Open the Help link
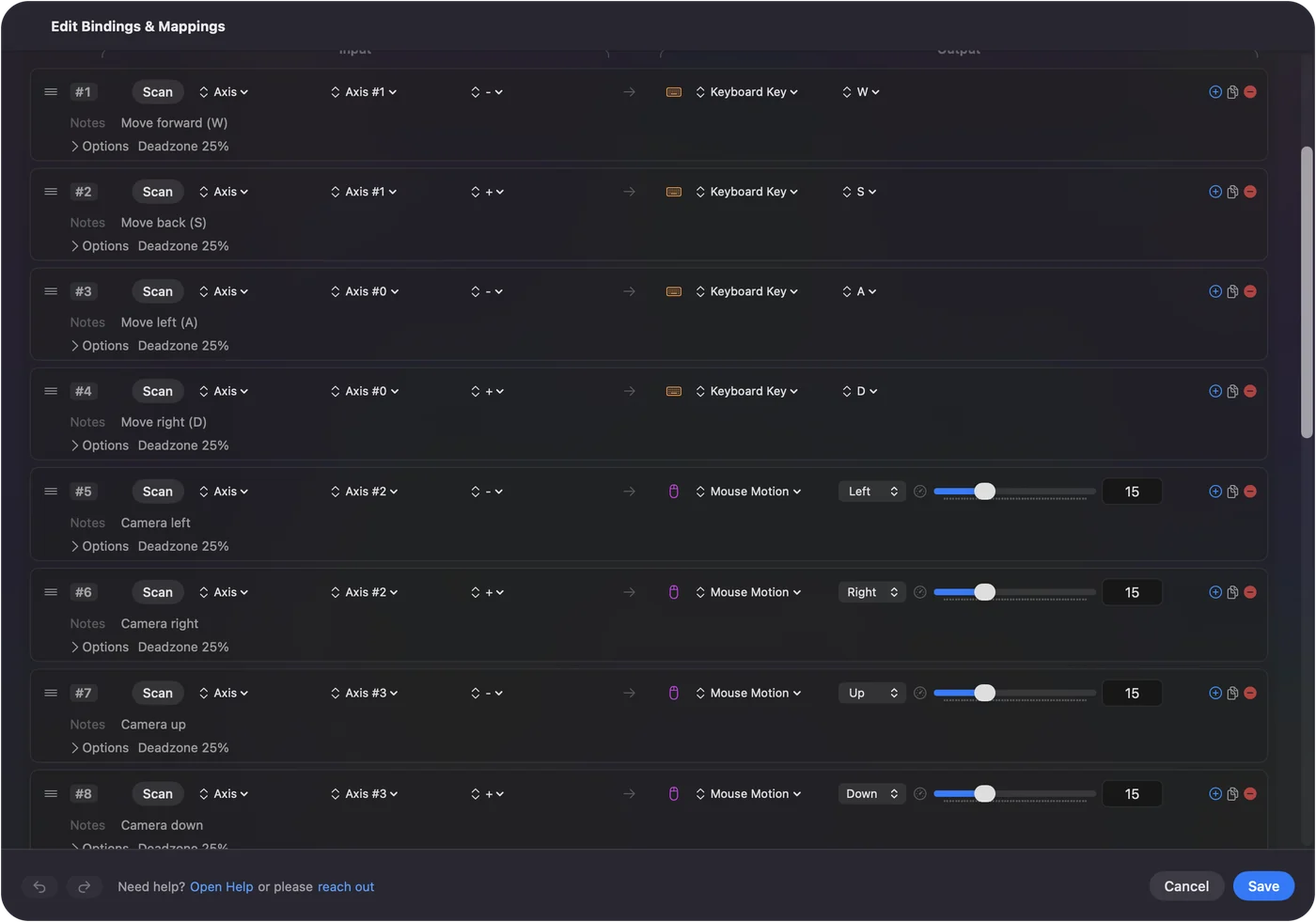This screenshot has height=922, width=1316. 222,886
